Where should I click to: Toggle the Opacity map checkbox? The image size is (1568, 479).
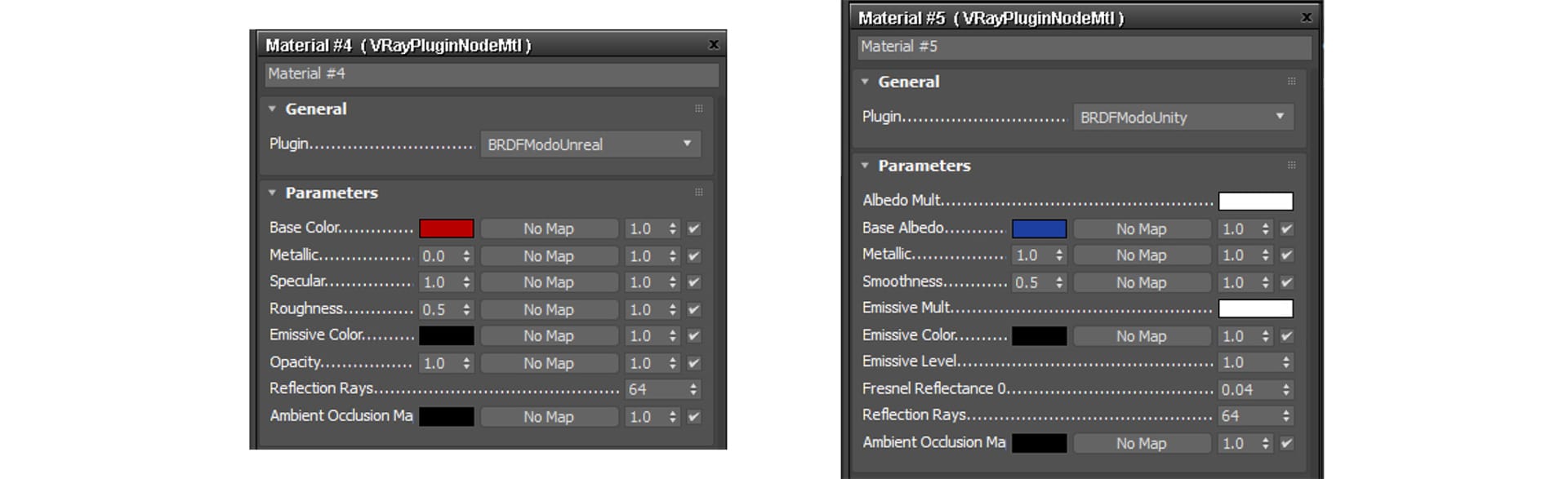694,363
